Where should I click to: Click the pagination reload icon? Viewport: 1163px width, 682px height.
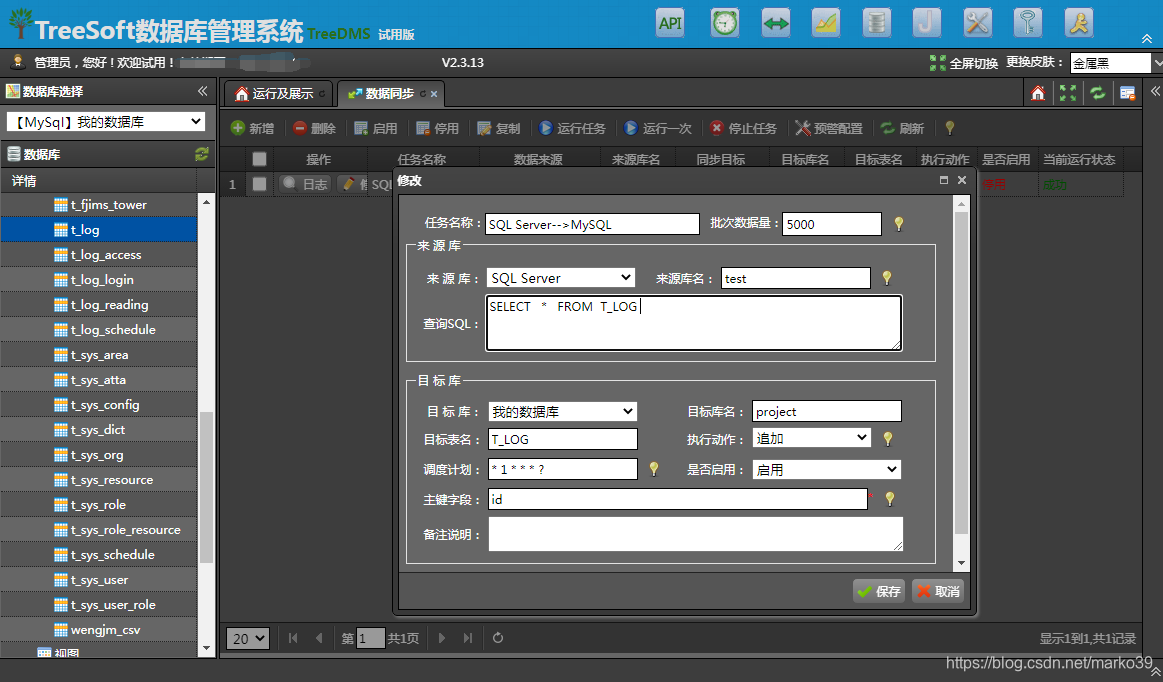pos(498,637)
